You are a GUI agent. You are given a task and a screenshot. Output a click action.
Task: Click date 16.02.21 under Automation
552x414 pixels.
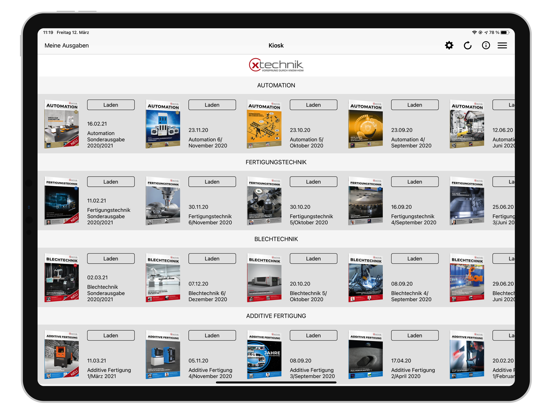coord(97,124)
